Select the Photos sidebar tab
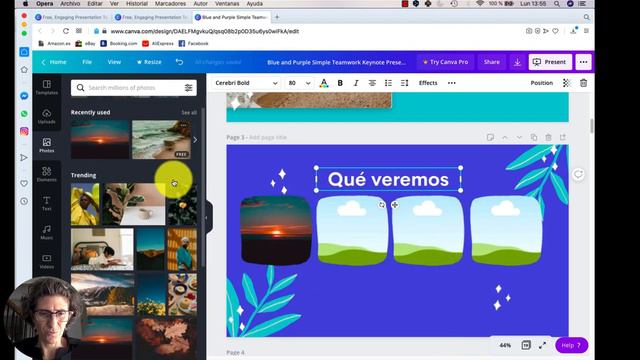Image resolution: width=640 pixels, height=360 pixels. pos(47,145)
